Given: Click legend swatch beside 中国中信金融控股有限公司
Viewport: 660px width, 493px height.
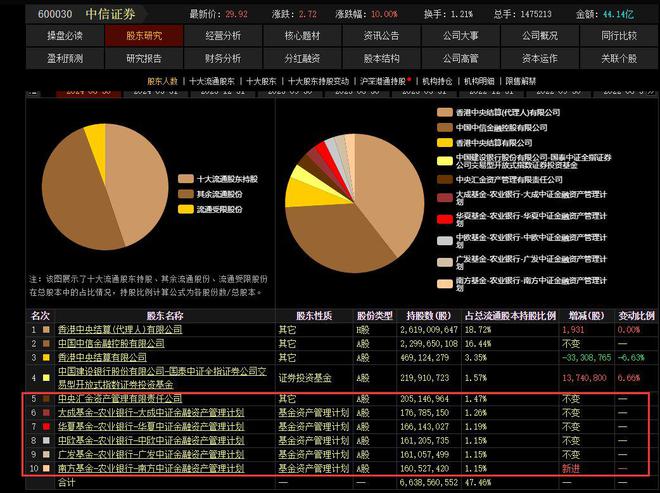Looking at the screenshot, I should [x=444, y=128].
